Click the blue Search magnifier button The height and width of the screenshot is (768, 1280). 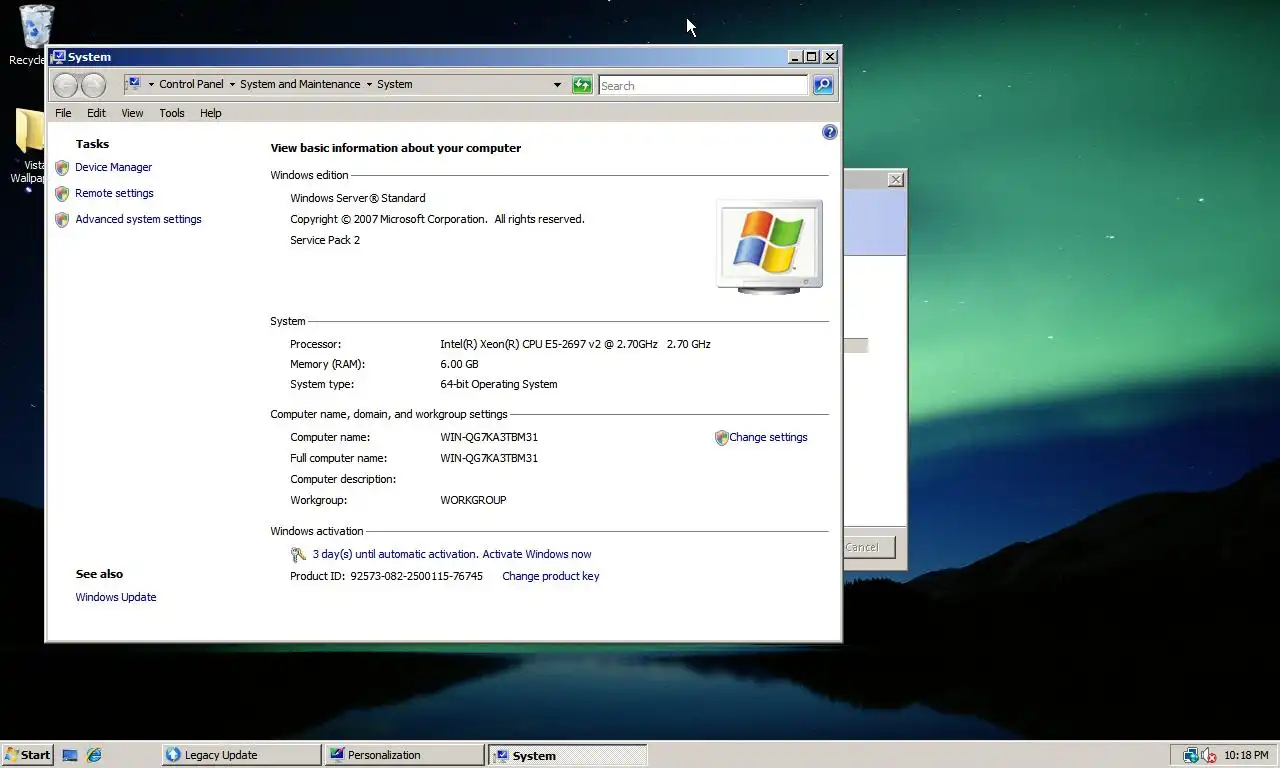click(x=823, y=85)
